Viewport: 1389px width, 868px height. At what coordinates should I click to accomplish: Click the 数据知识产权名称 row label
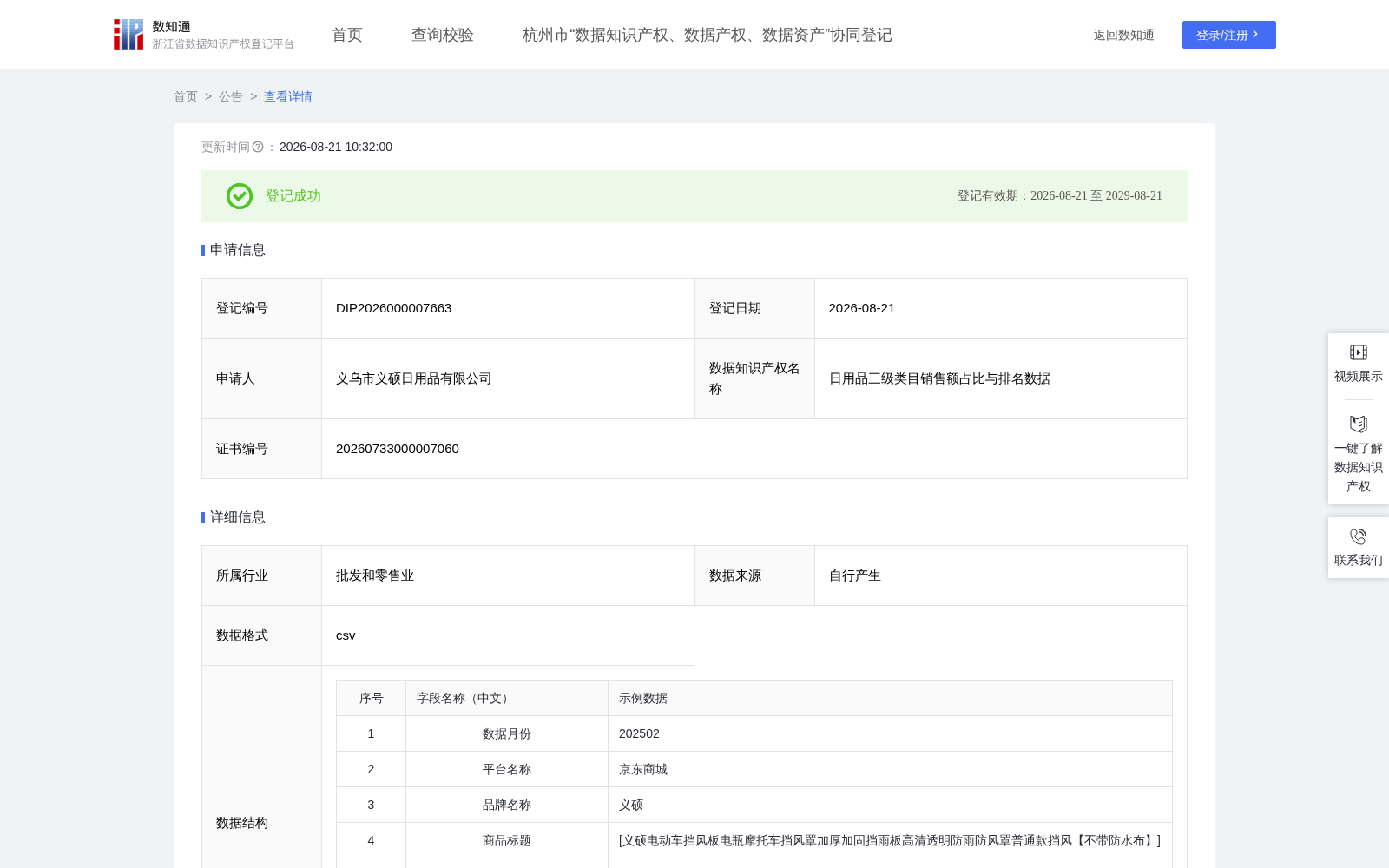click(x=754, y=378)
